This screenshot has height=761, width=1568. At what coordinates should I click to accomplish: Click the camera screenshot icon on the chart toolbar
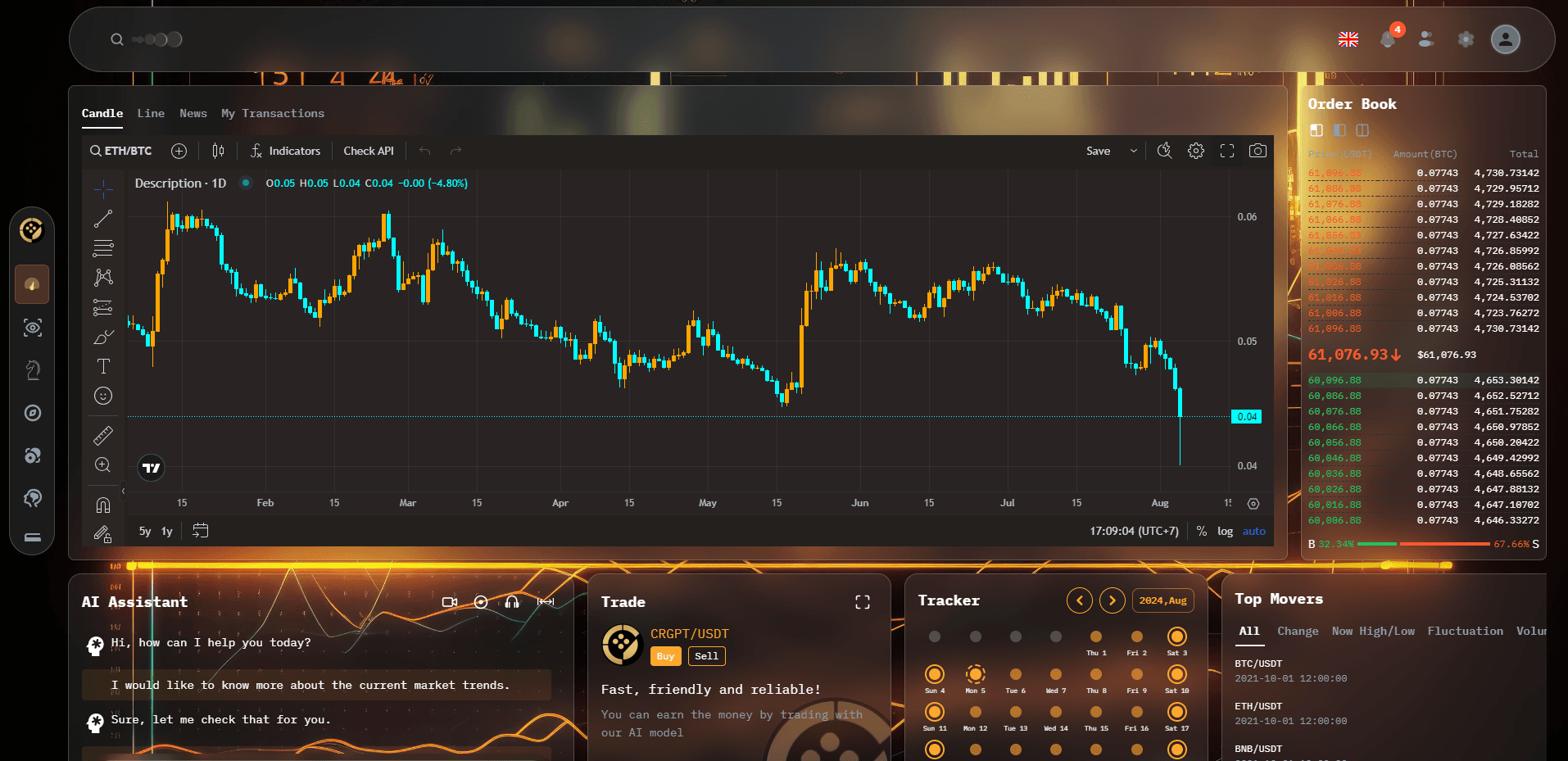point(1258,151)
